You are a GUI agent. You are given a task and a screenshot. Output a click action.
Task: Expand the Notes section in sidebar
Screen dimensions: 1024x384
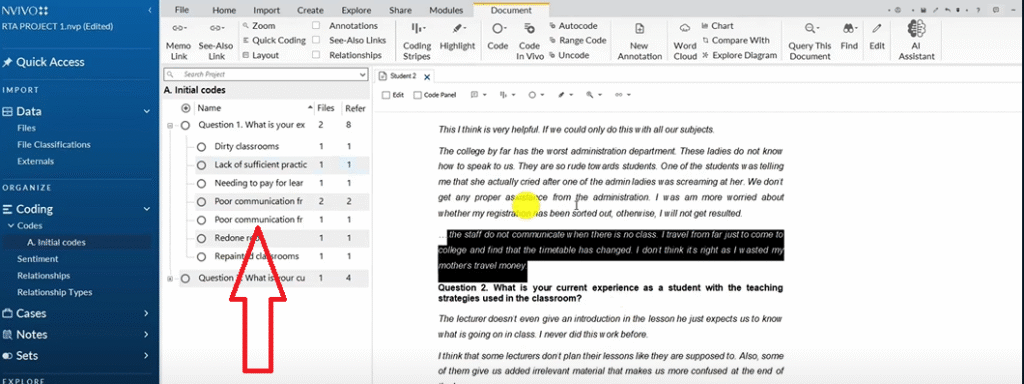point(146,335)
